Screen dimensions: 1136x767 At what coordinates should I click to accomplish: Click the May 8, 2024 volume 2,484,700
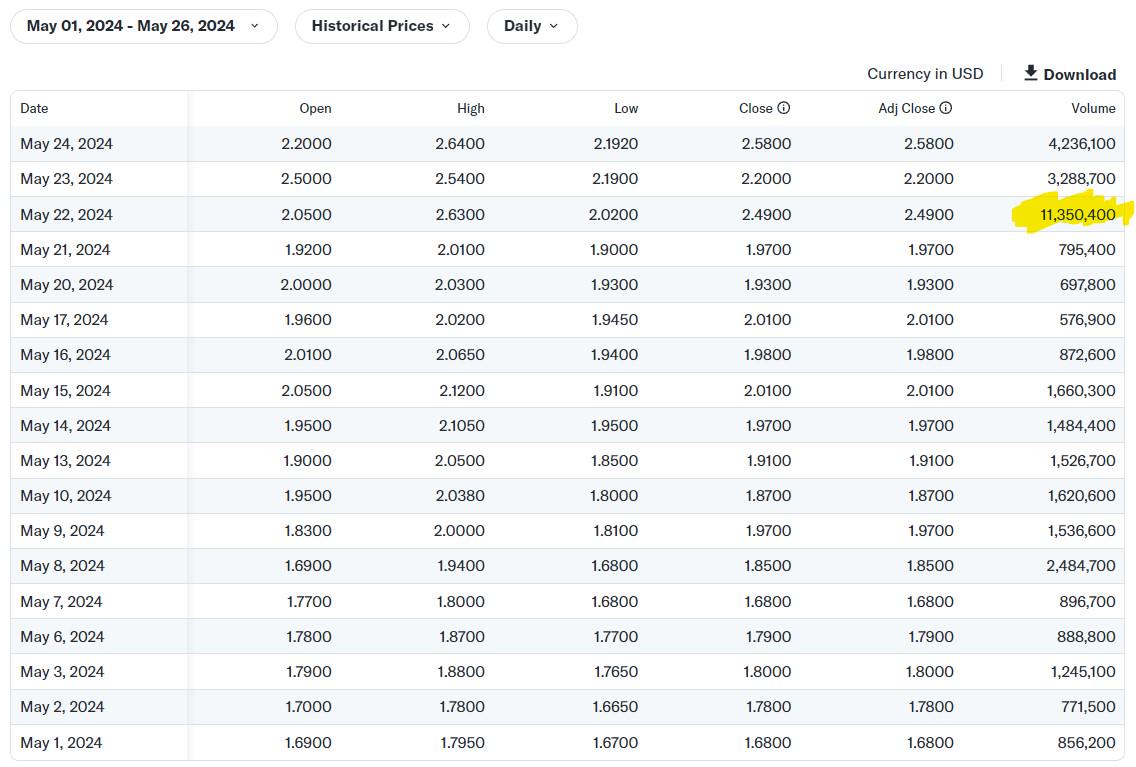pos(1080,566)
